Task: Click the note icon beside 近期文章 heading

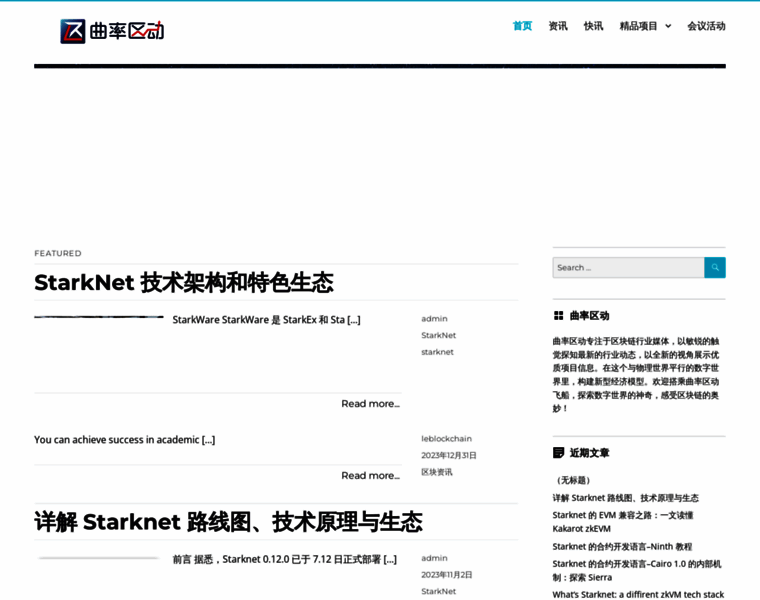Action: [558, 453]
